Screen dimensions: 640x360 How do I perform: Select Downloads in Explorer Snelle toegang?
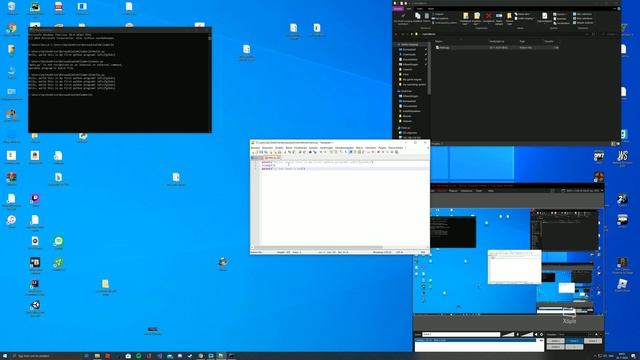(x=409, y=54)
